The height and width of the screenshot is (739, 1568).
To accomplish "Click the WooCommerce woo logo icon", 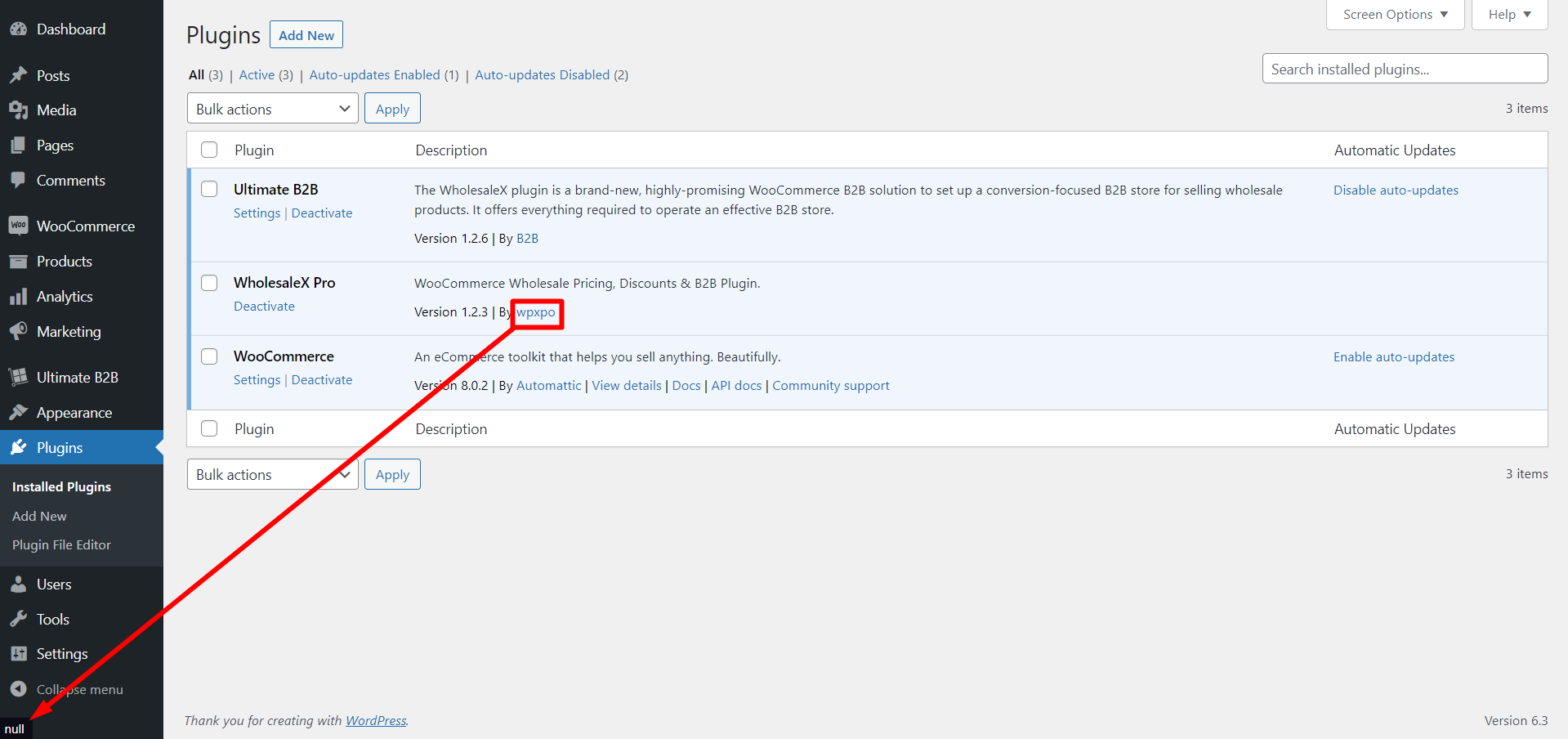I will click(18, 226).
